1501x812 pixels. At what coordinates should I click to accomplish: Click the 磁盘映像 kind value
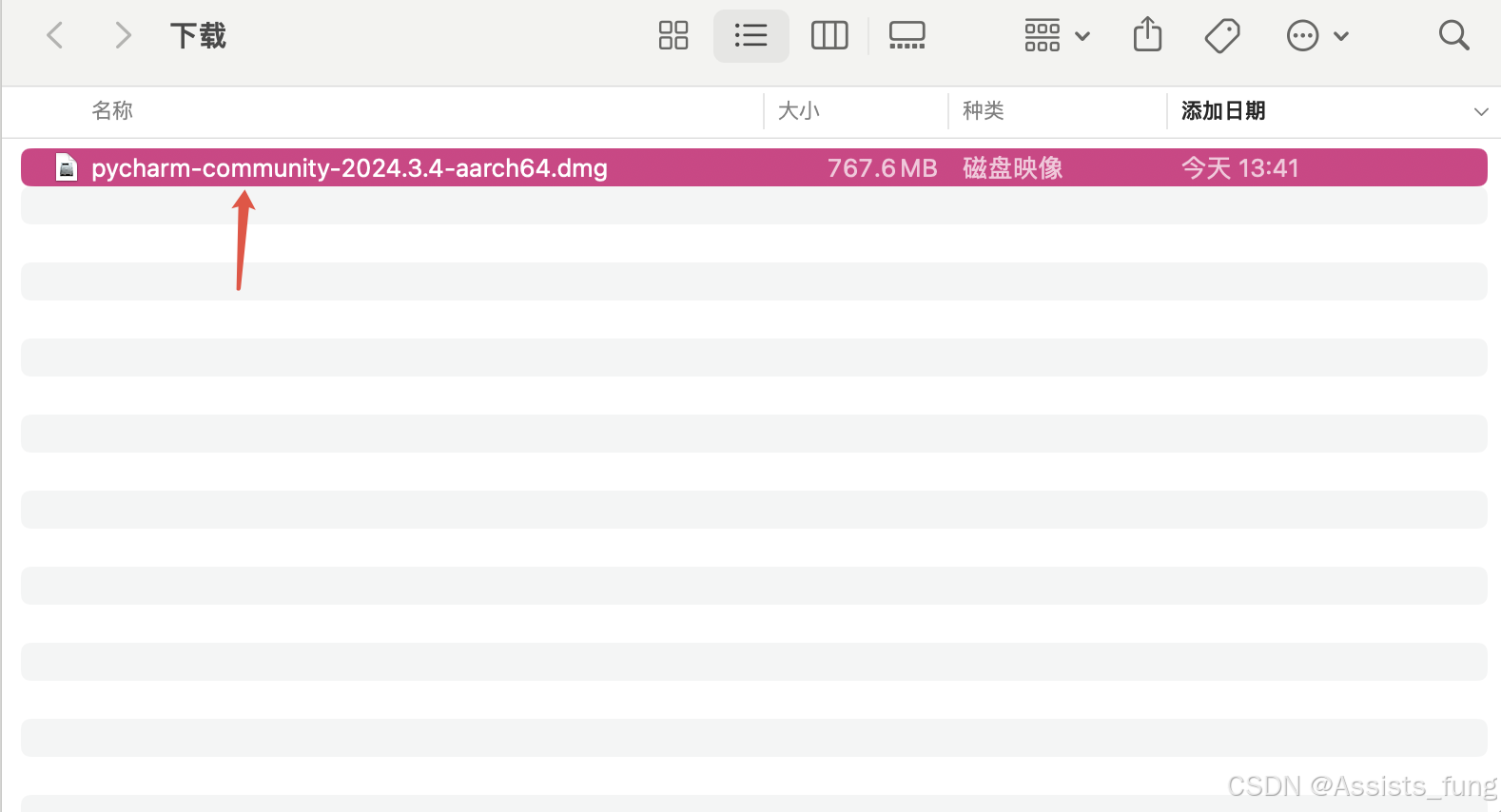coord(1012,168)
